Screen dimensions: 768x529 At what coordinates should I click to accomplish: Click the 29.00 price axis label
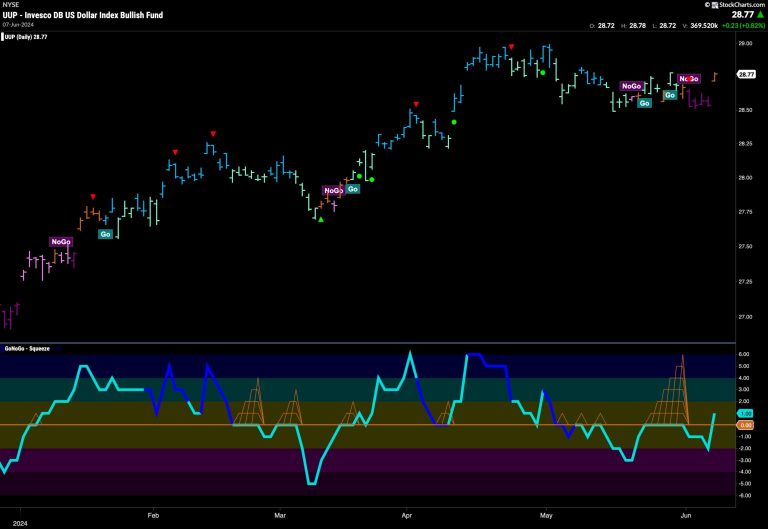pyautogui.click(x=745, y=44)
